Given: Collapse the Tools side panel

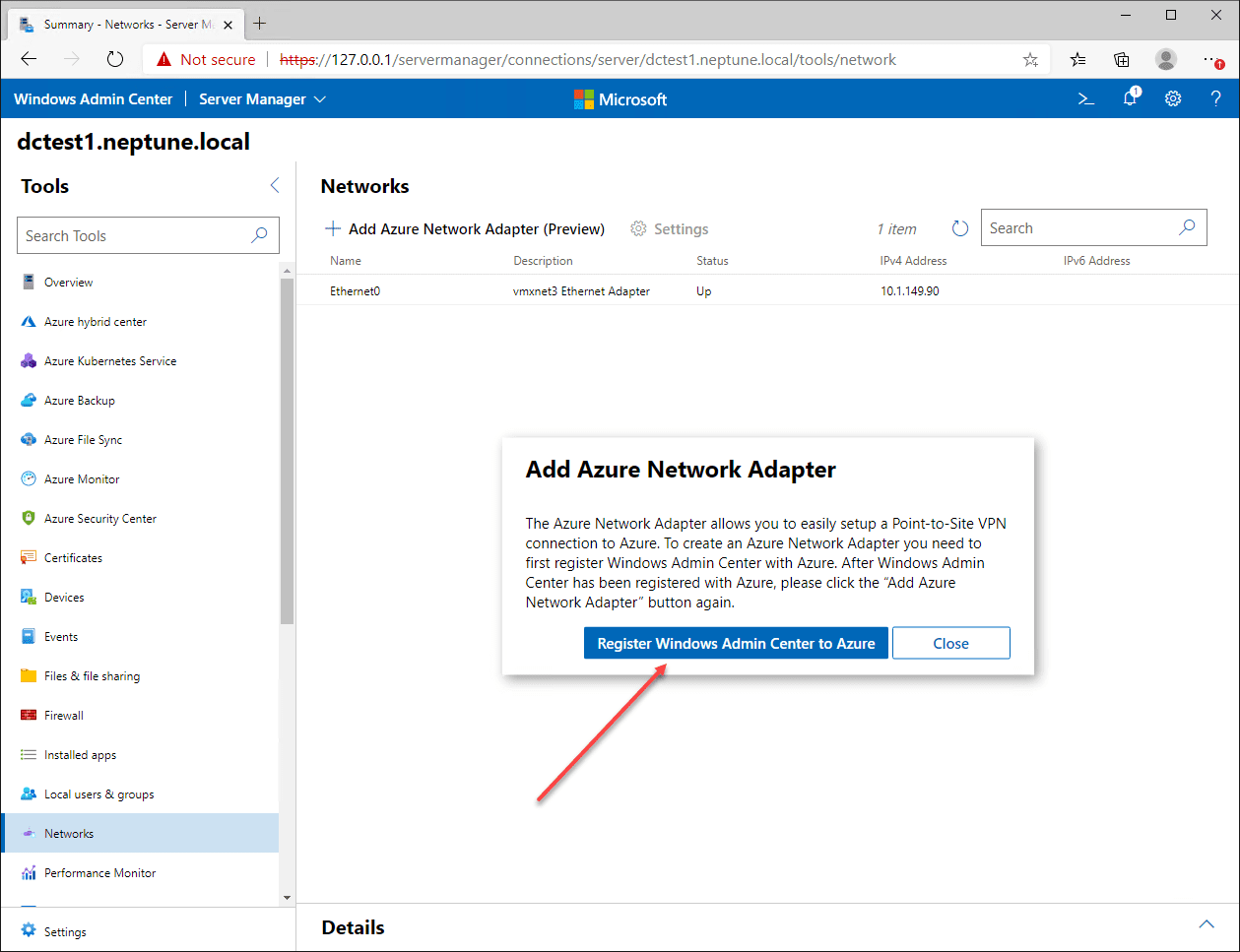Looking at the screenshot, I should coord(275,185).
